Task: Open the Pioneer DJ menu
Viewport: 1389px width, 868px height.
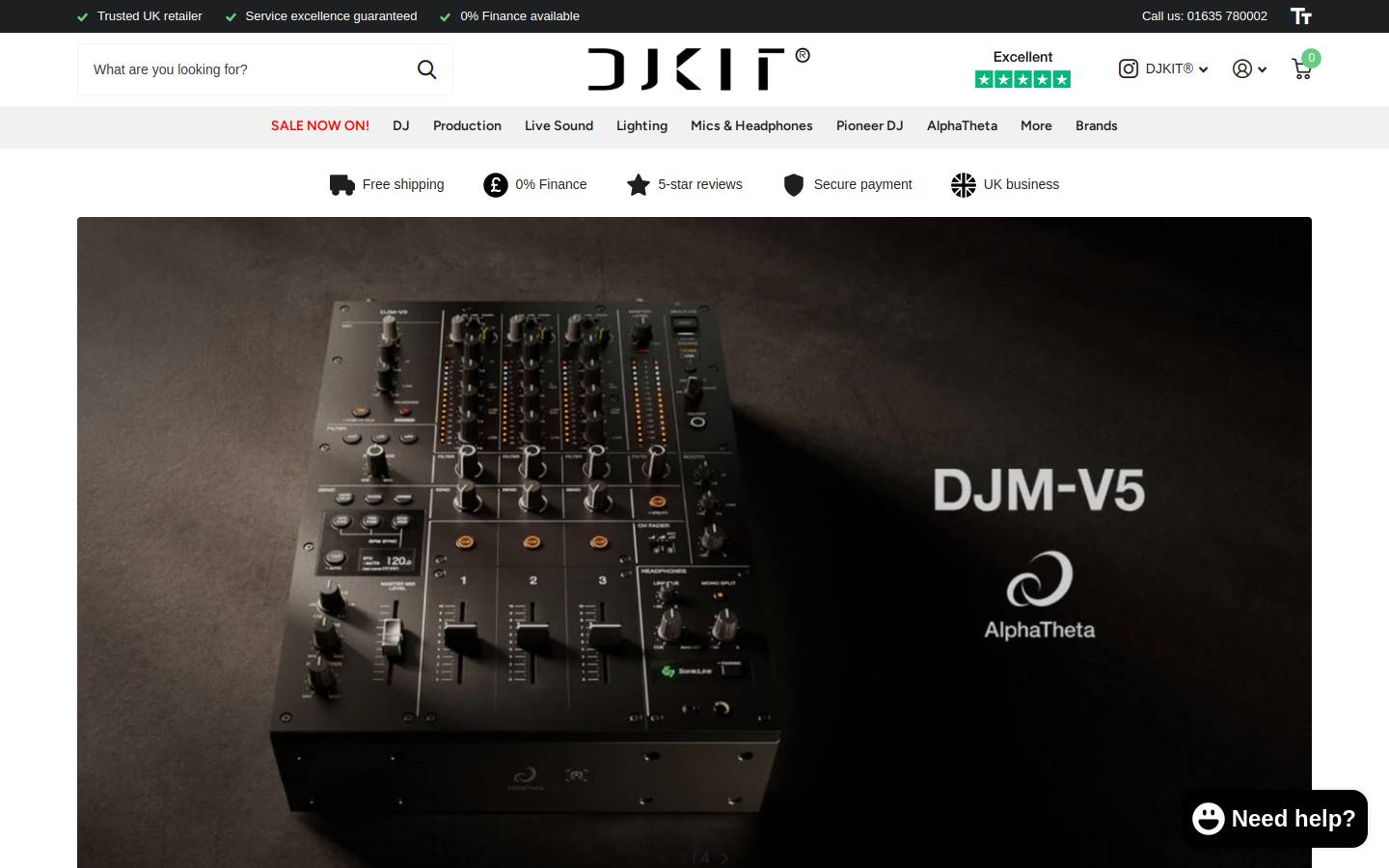Action: tap(869, 125)
